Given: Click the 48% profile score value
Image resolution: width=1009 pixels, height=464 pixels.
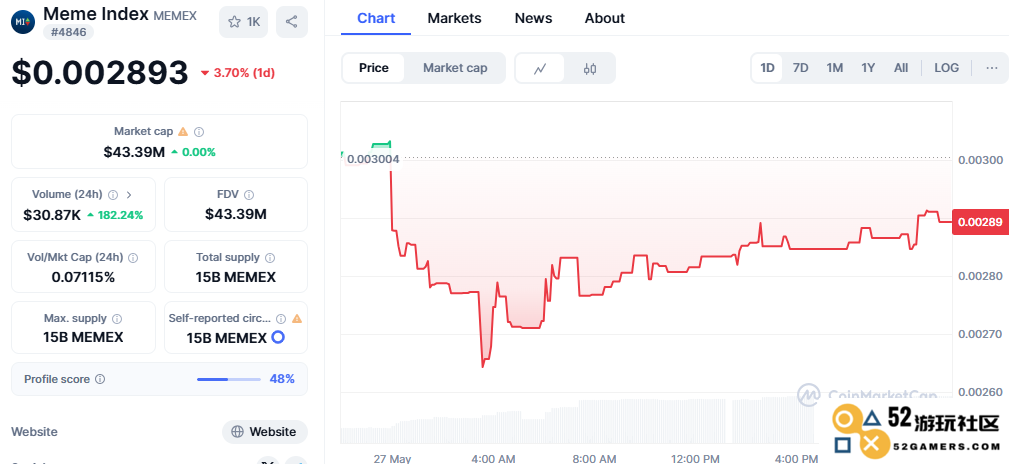Looking at the screenshot, I should [x=282, y=379].
